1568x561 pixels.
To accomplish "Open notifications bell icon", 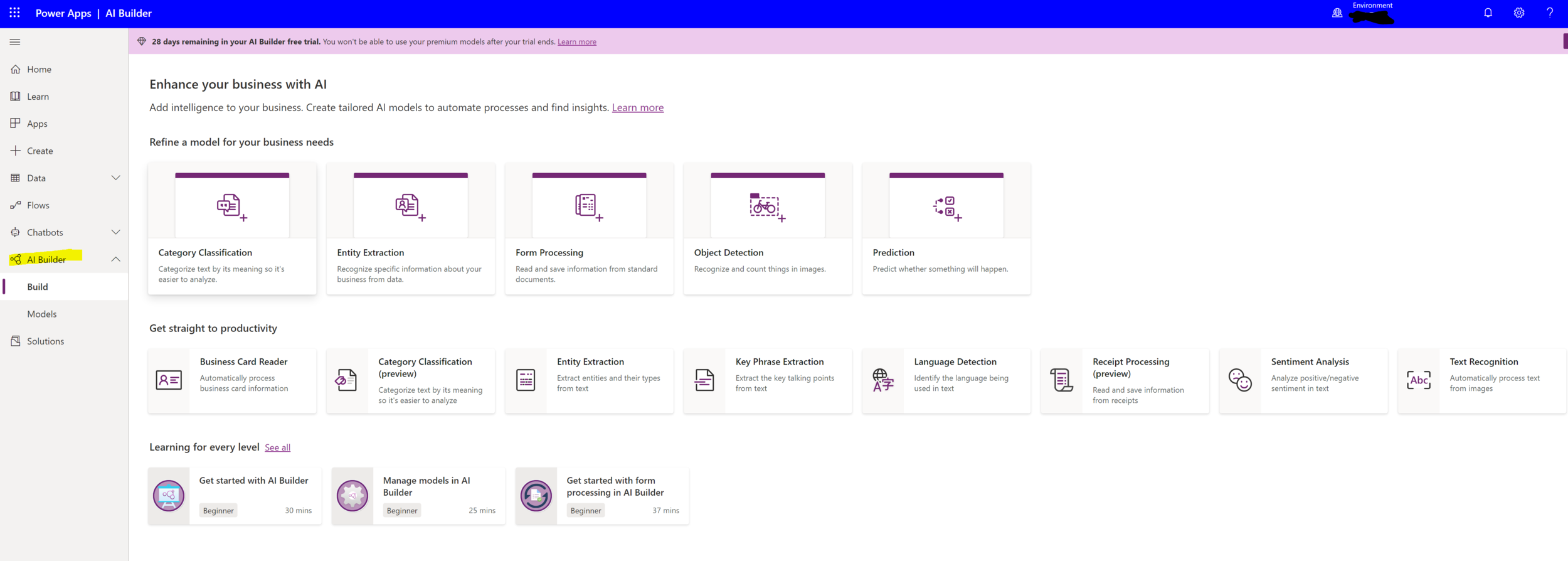I will pos(1488,13).
